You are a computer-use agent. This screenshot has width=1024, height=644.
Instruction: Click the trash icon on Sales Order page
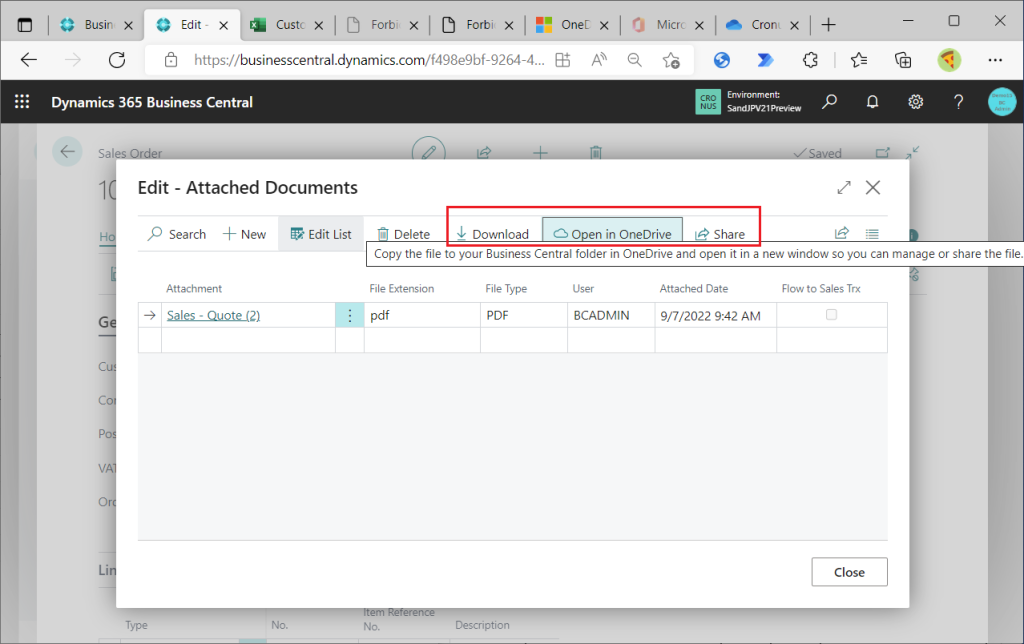click(596, 153)
